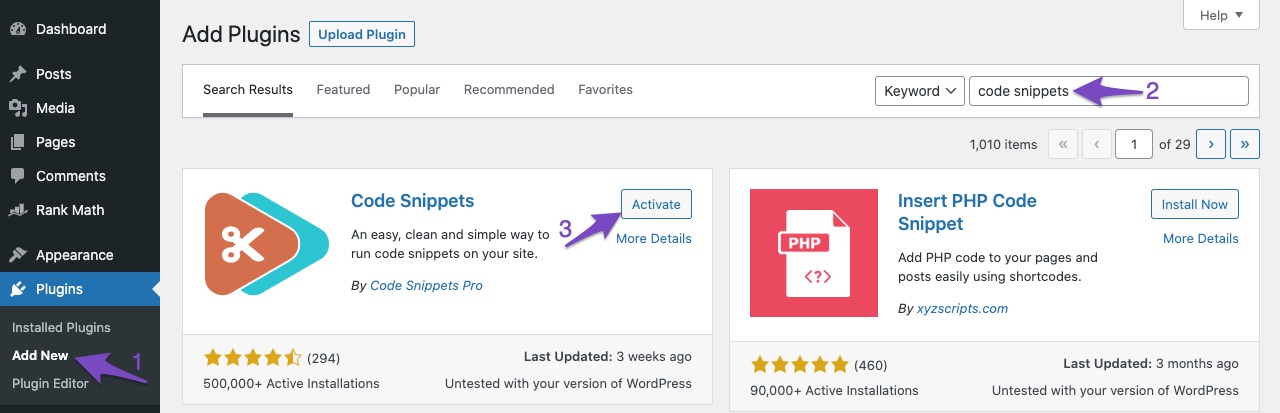Click the Pages sidebar icon
The image size is (1280, 413).
pos(18,142)
